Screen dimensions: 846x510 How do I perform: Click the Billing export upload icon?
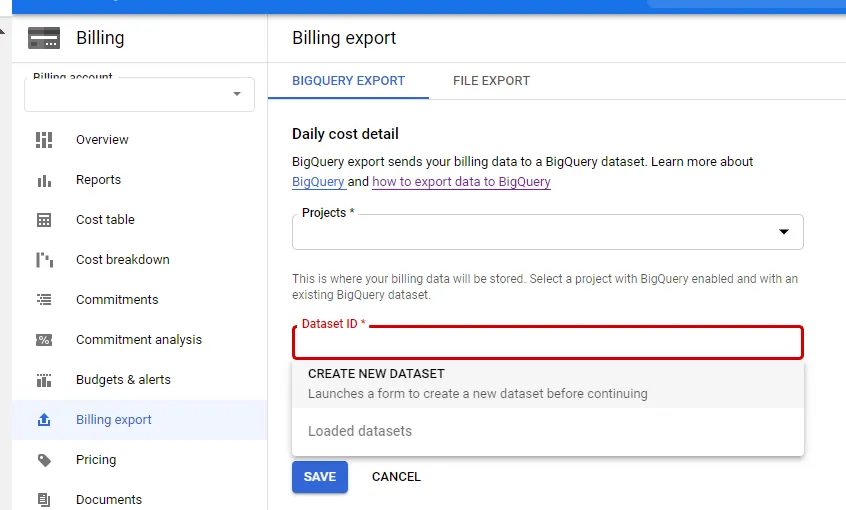44,419
